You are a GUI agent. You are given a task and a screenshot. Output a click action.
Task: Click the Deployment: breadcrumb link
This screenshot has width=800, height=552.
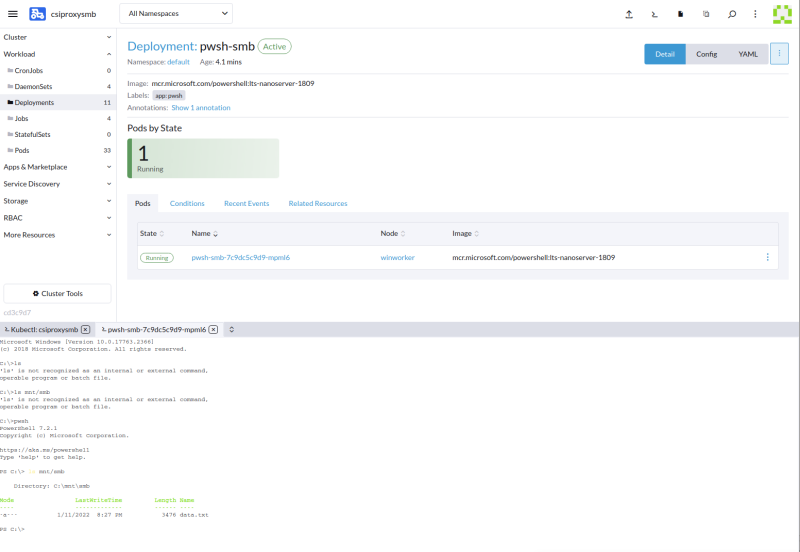162,46
